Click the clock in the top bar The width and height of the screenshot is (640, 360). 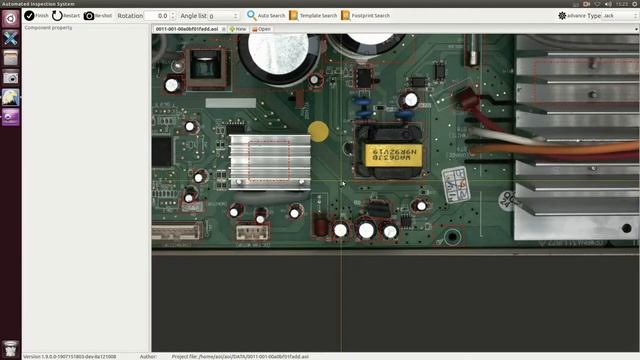pyautogui.click(x=622, y=4)
